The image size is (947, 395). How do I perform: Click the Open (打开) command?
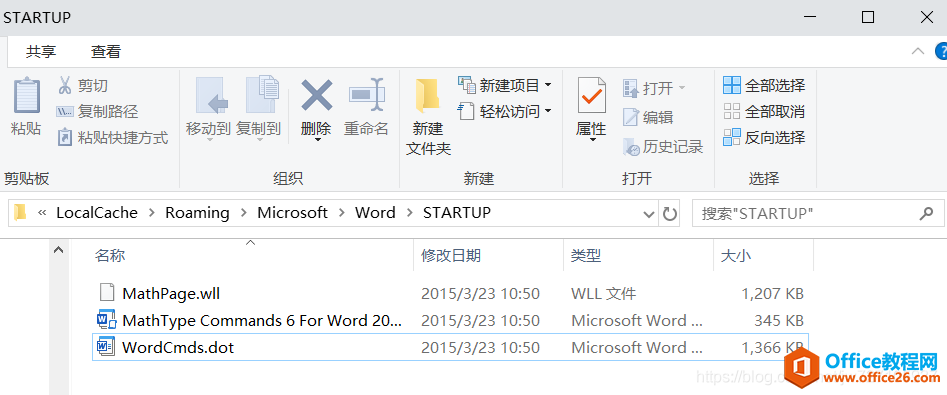(x=654, y=89)
